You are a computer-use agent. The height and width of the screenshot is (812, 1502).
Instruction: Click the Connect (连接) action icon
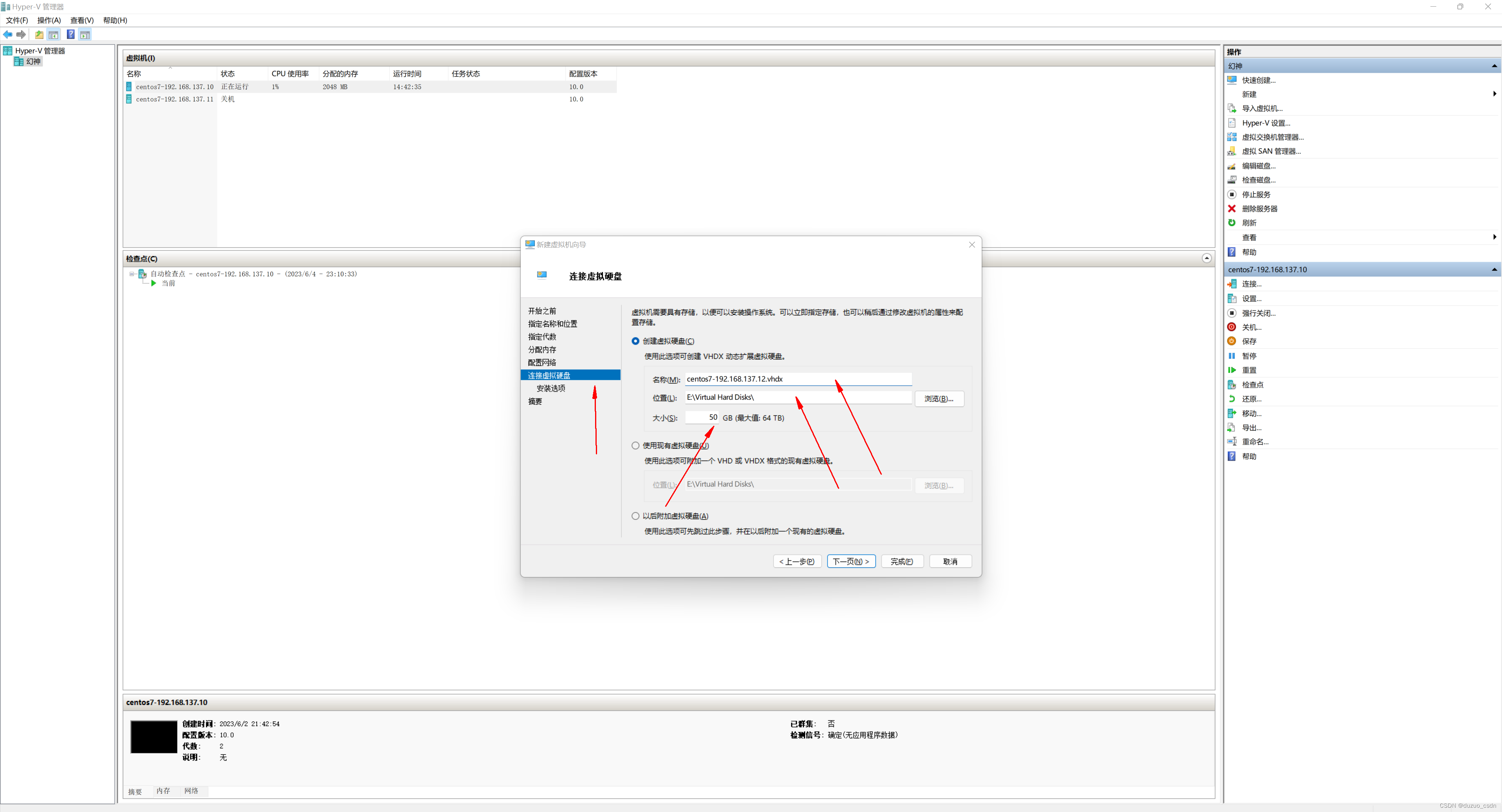pyautogui.click(x=1232, y=284)
